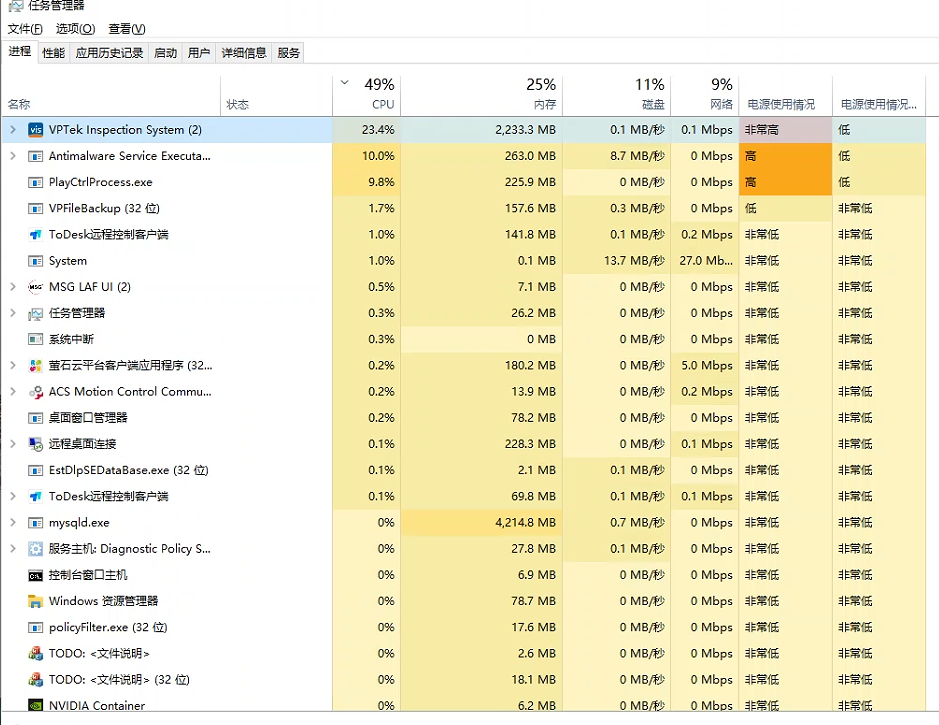The height and width of the screenshot is (725, 939).
Task: Click the ACS Motion Control icon
Action: 35,392
